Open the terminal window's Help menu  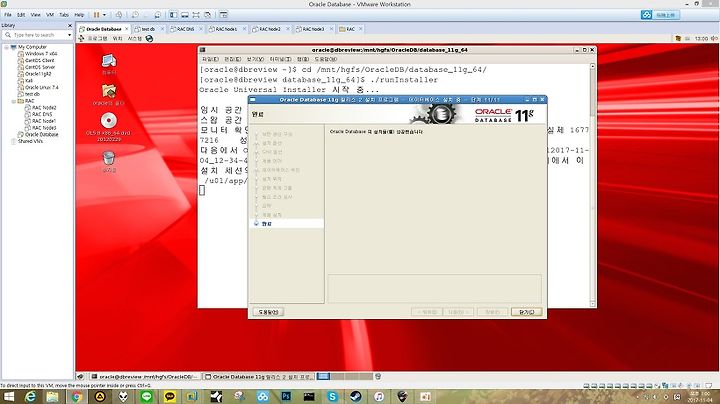(326, 59)
